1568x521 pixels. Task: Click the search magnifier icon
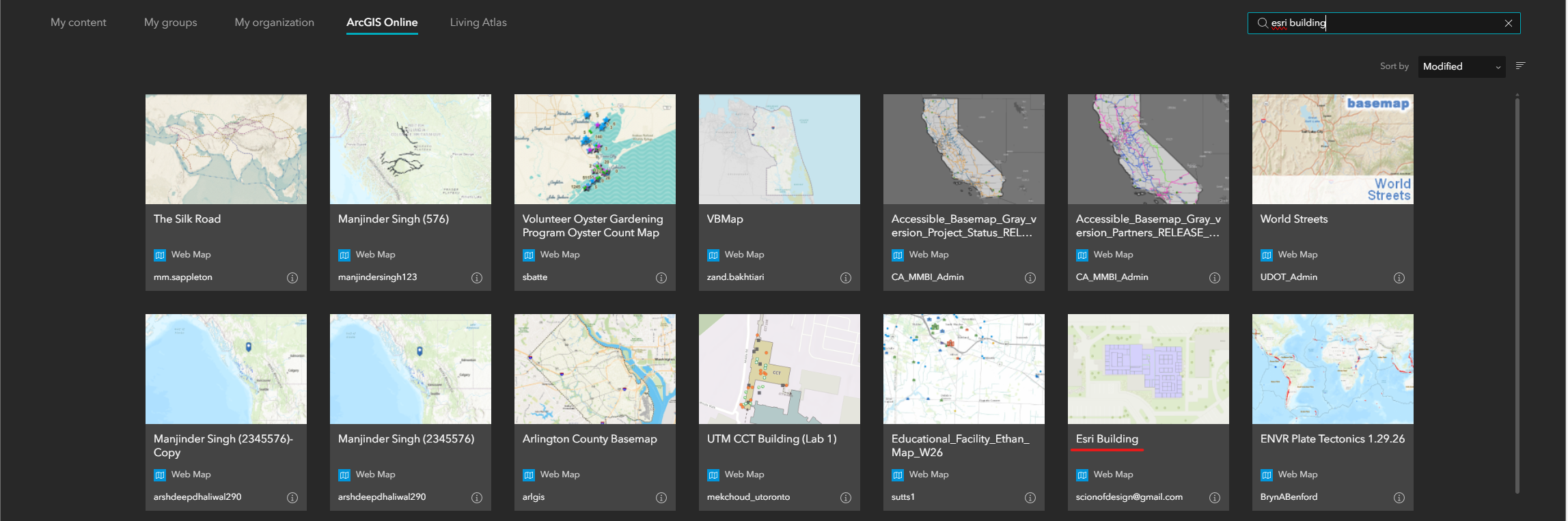click(1263, 23)
